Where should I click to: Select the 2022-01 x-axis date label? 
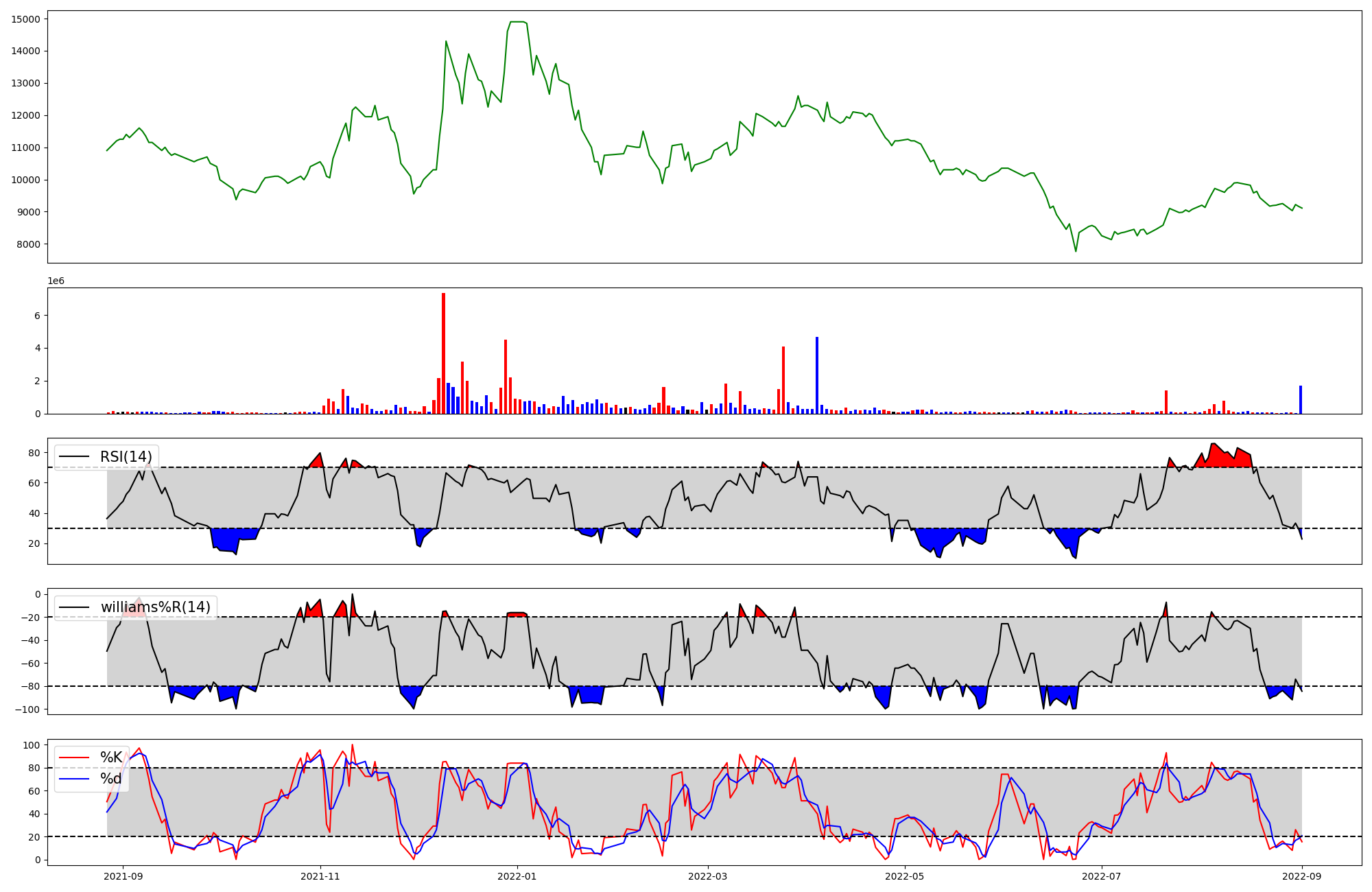(517, 876)
